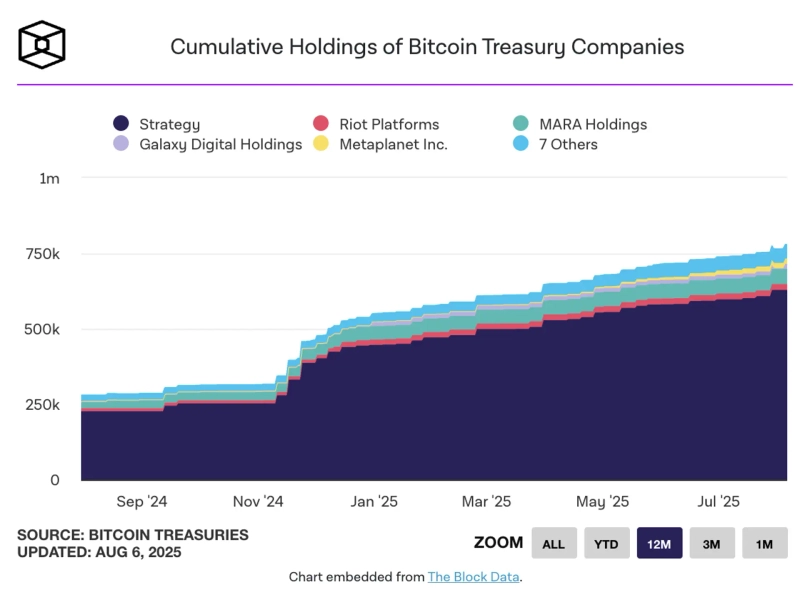Screen dimensions: 800x592
Task: Select the 1M zoom option
Action: (764, 542)
